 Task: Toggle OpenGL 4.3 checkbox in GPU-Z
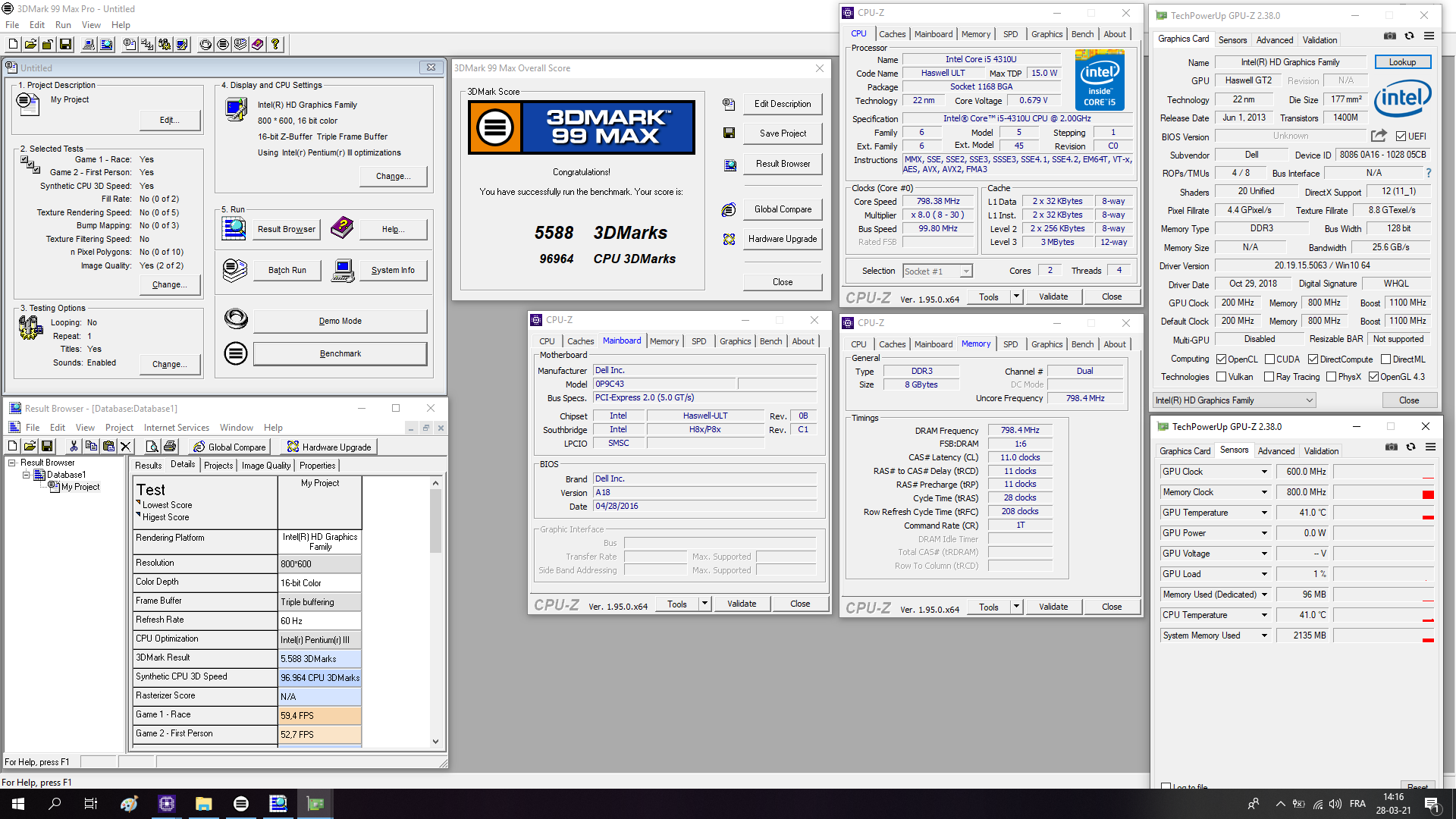point(1373,377)
